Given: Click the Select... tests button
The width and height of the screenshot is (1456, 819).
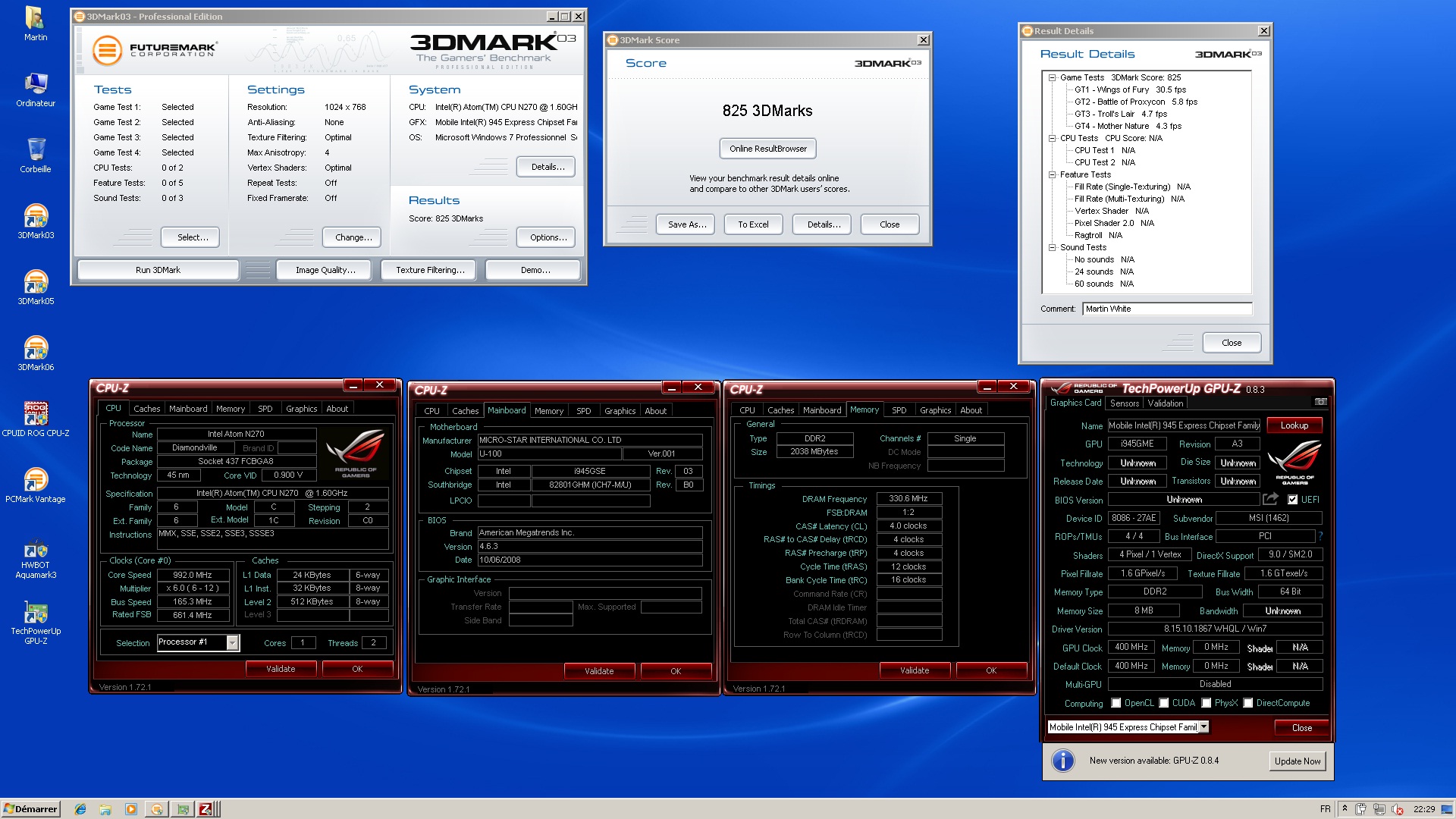Looking at the screenshot, I should (x=190, y=237).
